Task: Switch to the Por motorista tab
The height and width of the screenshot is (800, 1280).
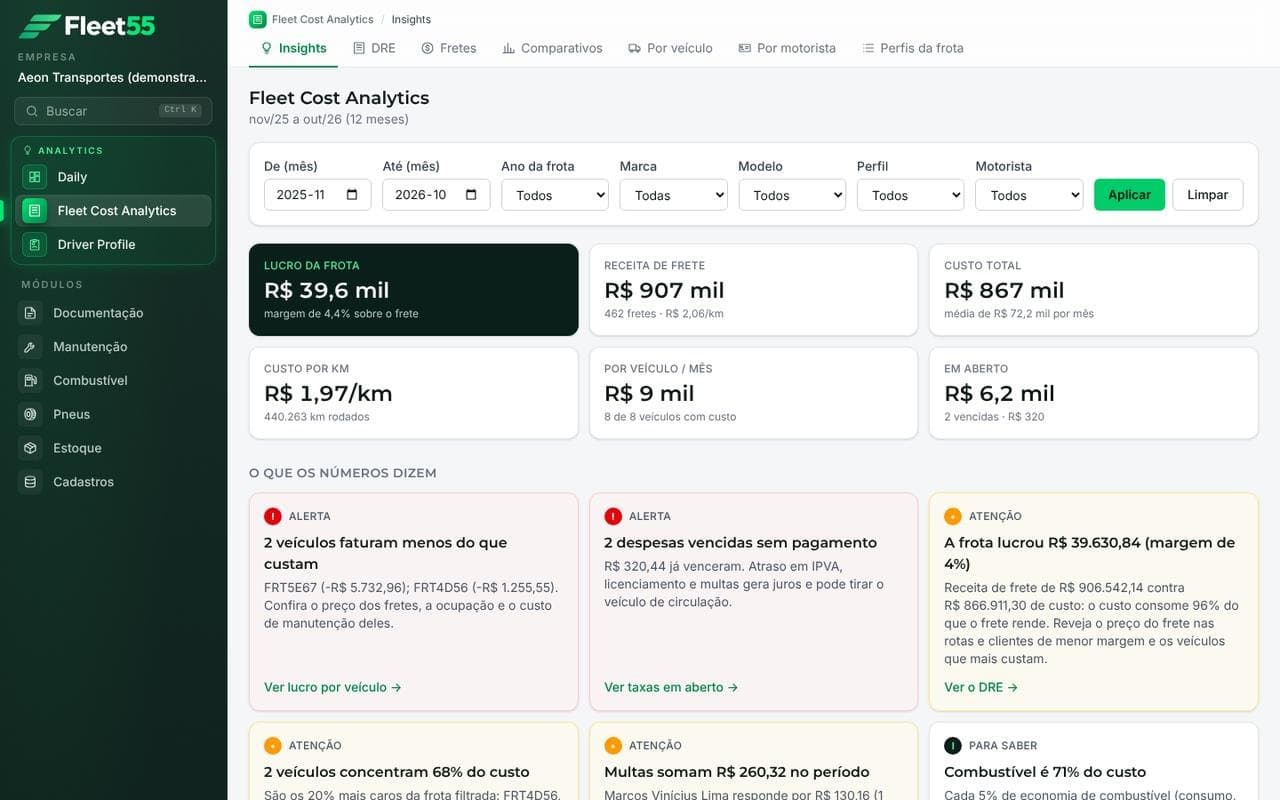Action: [x=787, y=48]
